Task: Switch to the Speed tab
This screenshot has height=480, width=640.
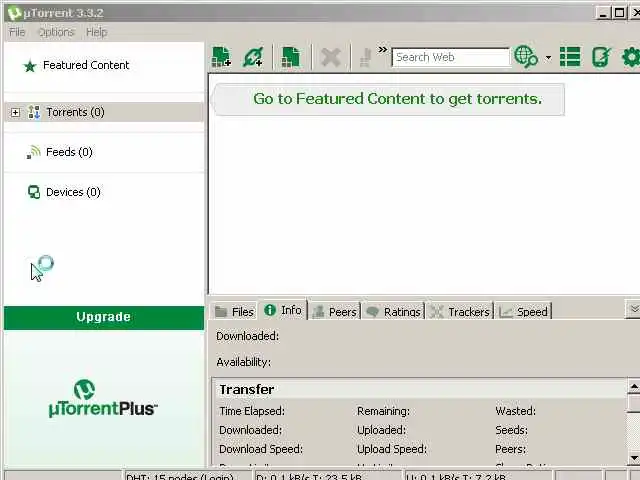Action: pyautogui.click(x=524, y=312)
